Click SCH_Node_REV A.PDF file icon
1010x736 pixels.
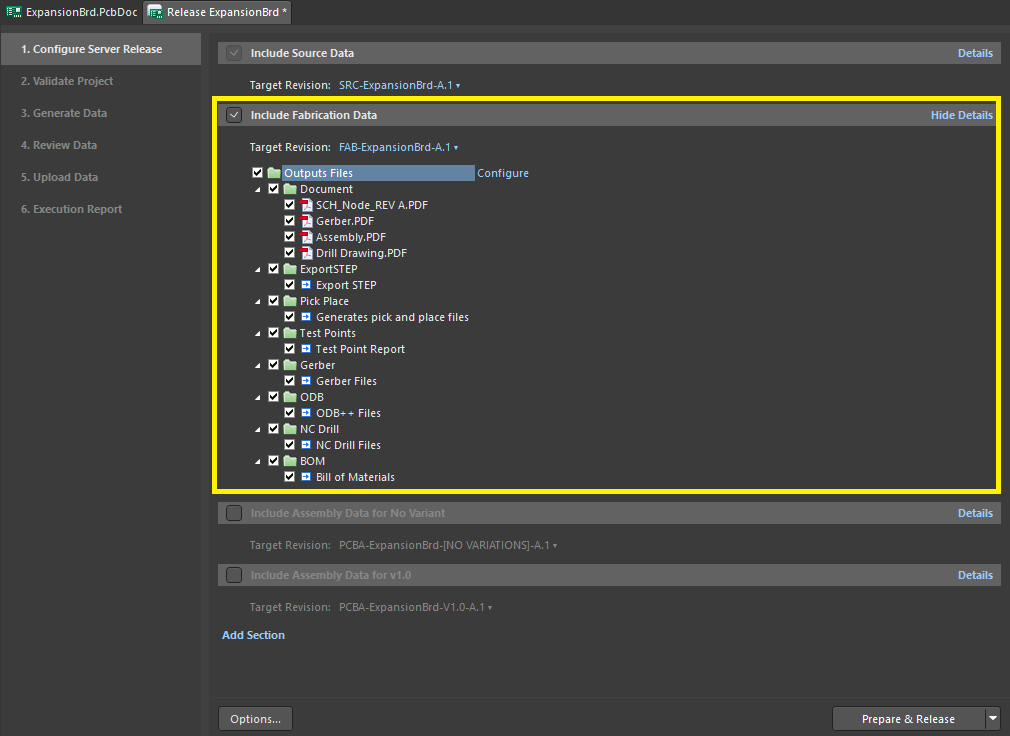pyautogui.click(x=306, y=205)
